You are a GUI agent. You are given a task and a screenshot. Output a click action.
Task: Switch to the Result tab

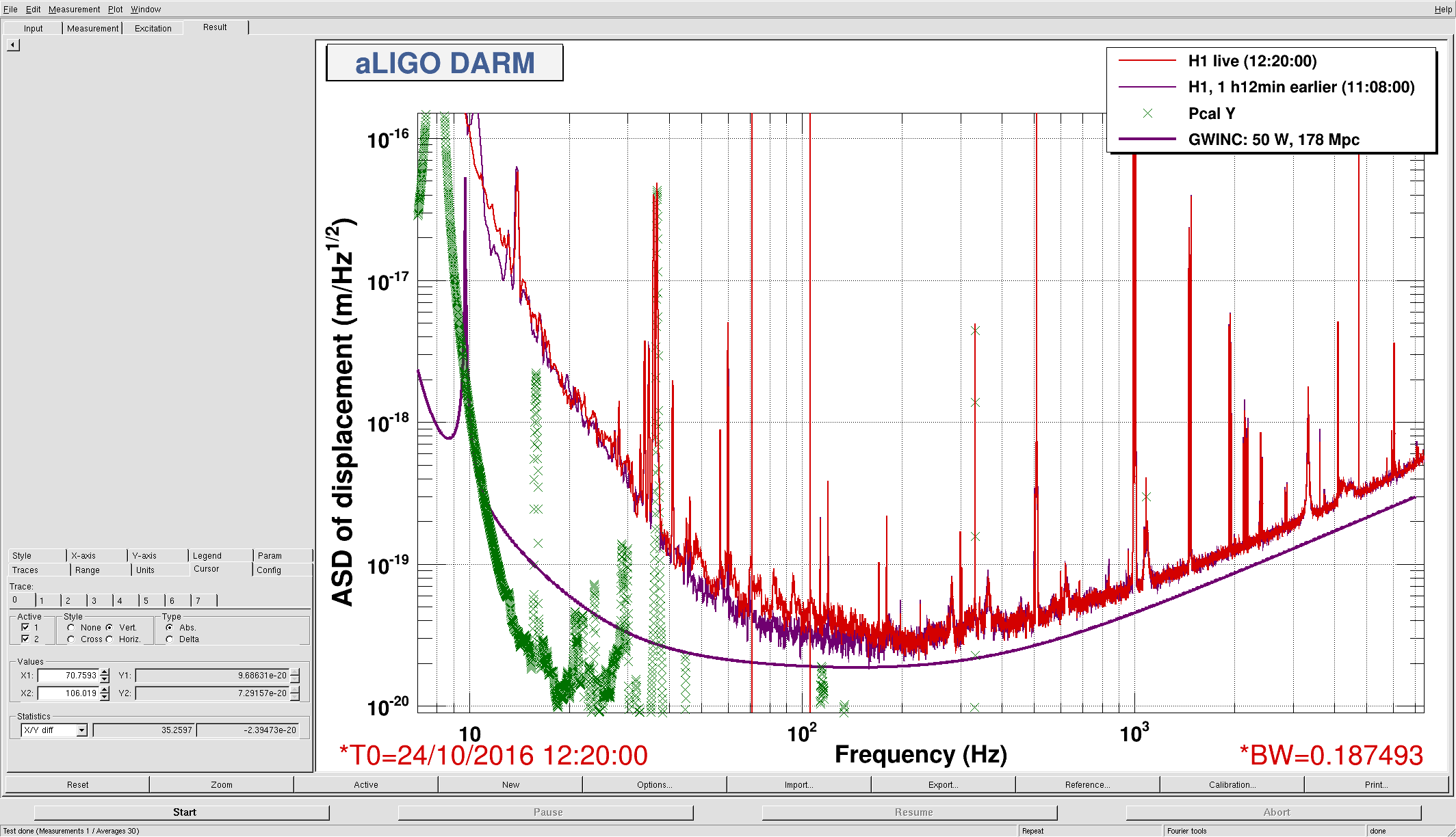[x=215, y=27]
